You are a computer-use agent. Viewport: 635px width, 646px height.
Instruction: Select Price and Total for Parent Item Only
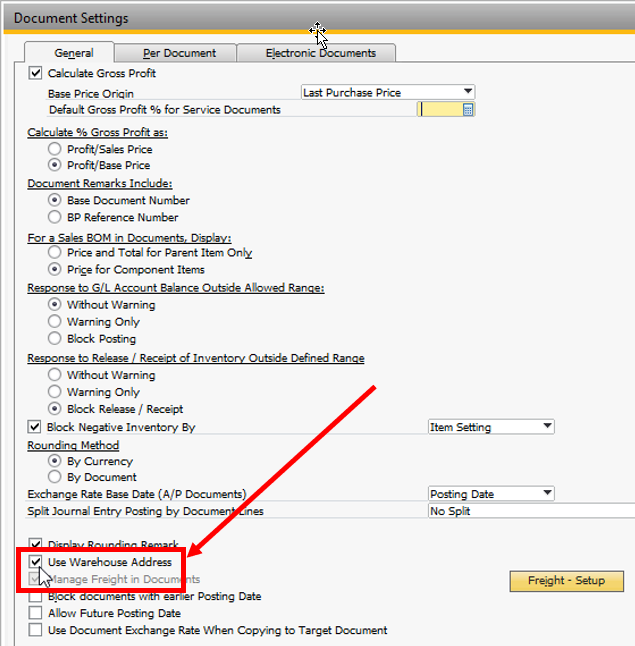55,253
